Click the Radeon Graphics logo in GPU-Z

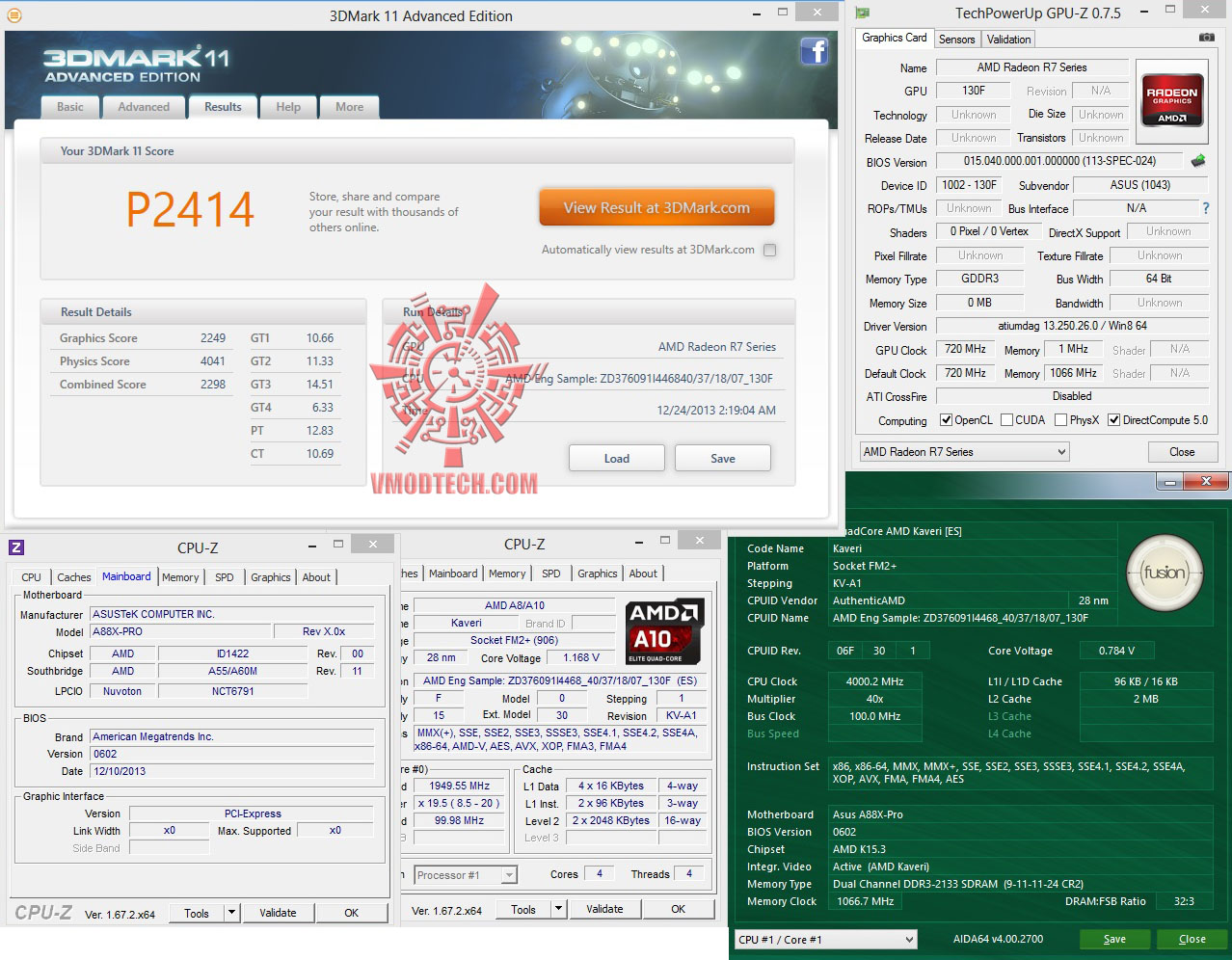pos(1171,100)
